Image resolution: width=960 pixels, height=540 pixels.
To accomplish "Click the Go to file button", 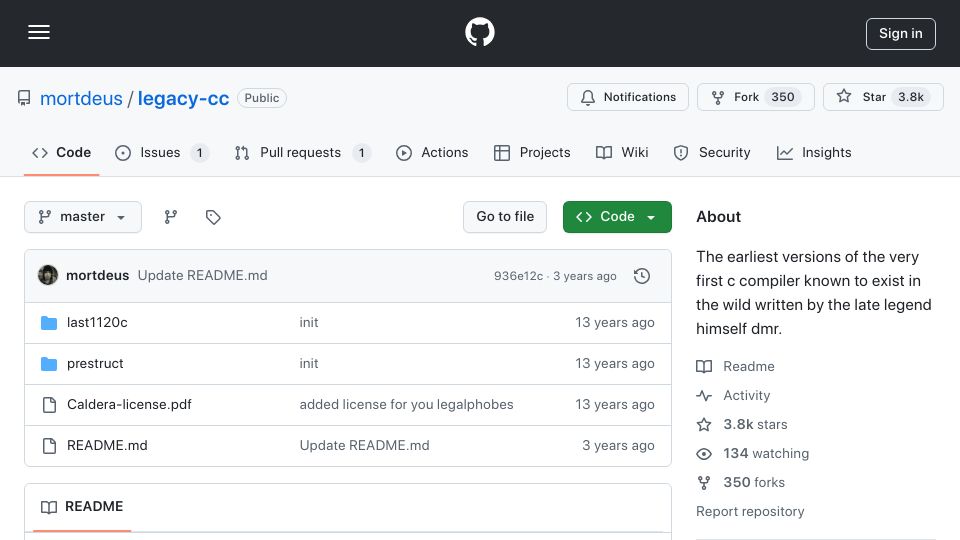I will click(504, 217).
